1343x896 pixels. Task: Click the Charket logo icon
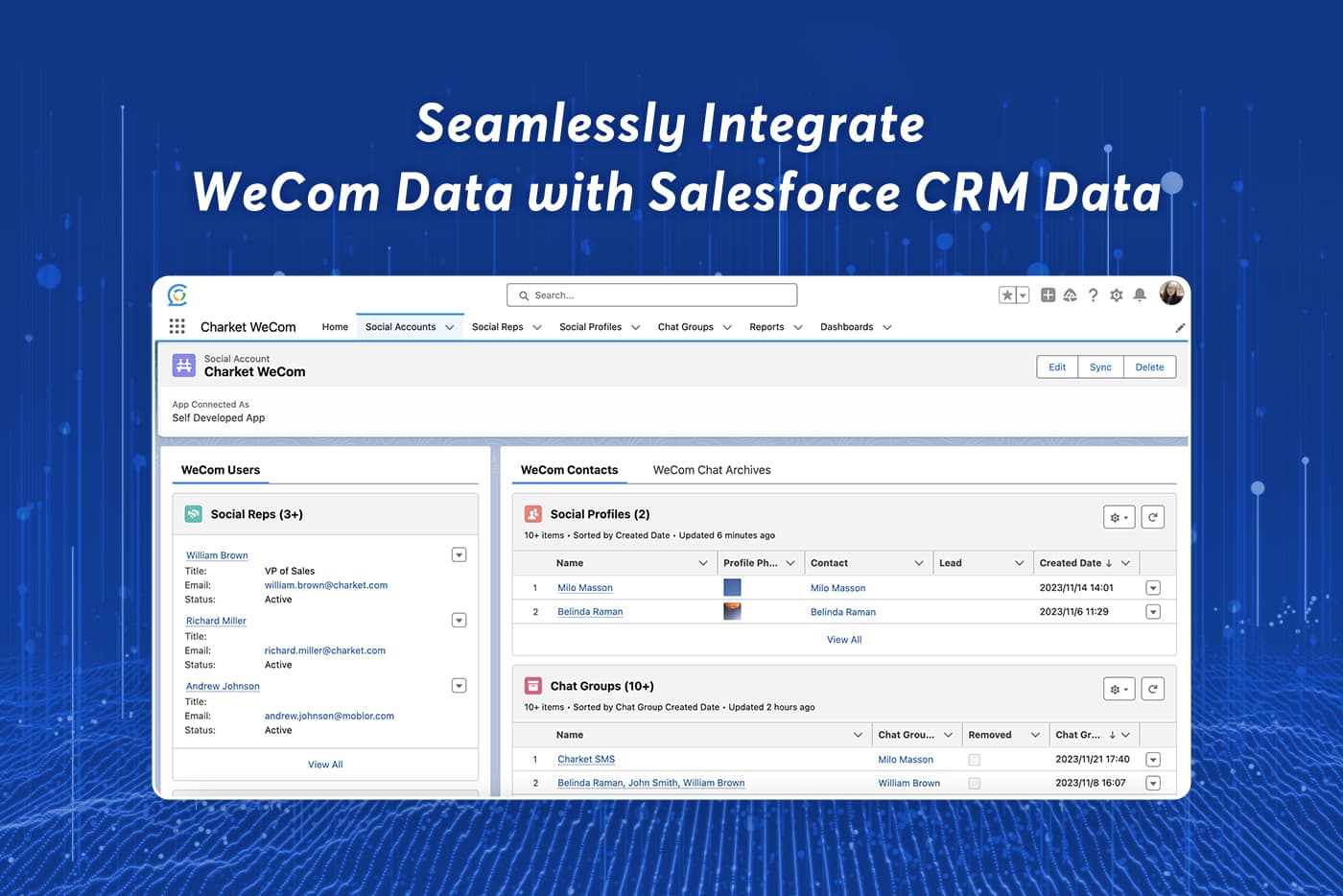[177, 295]
